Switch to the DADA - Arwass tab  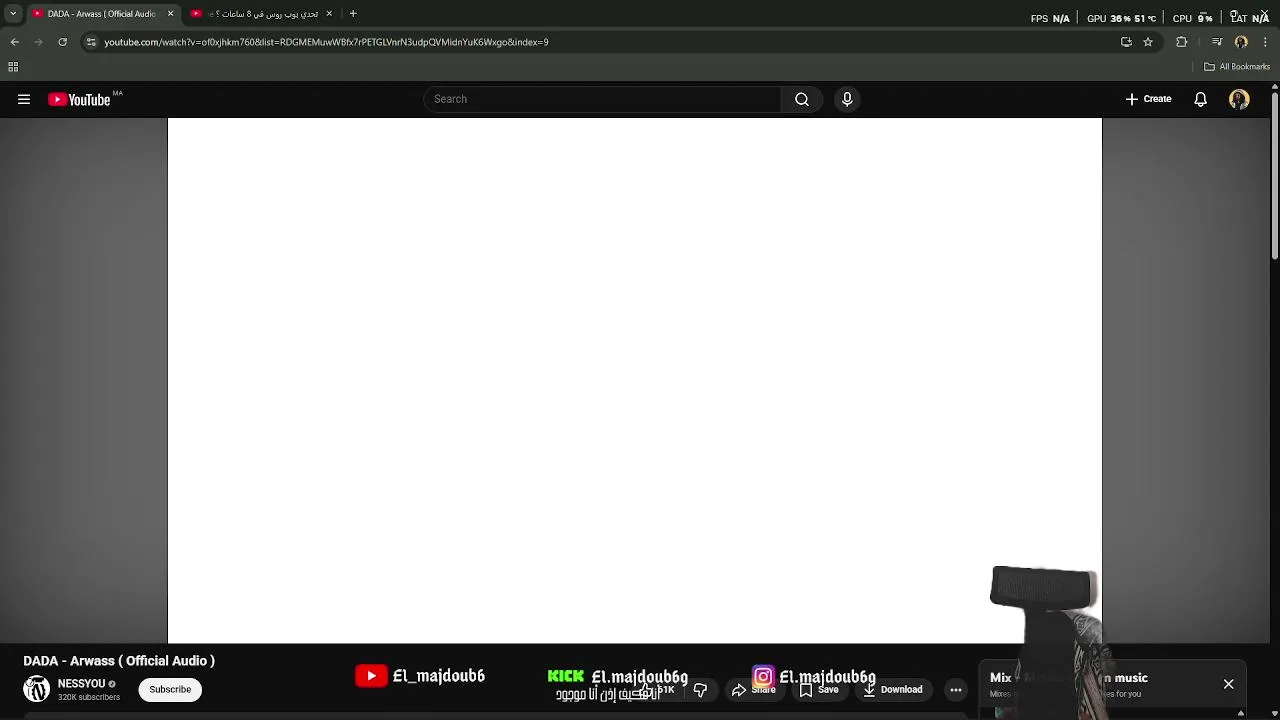pos(95,14)
